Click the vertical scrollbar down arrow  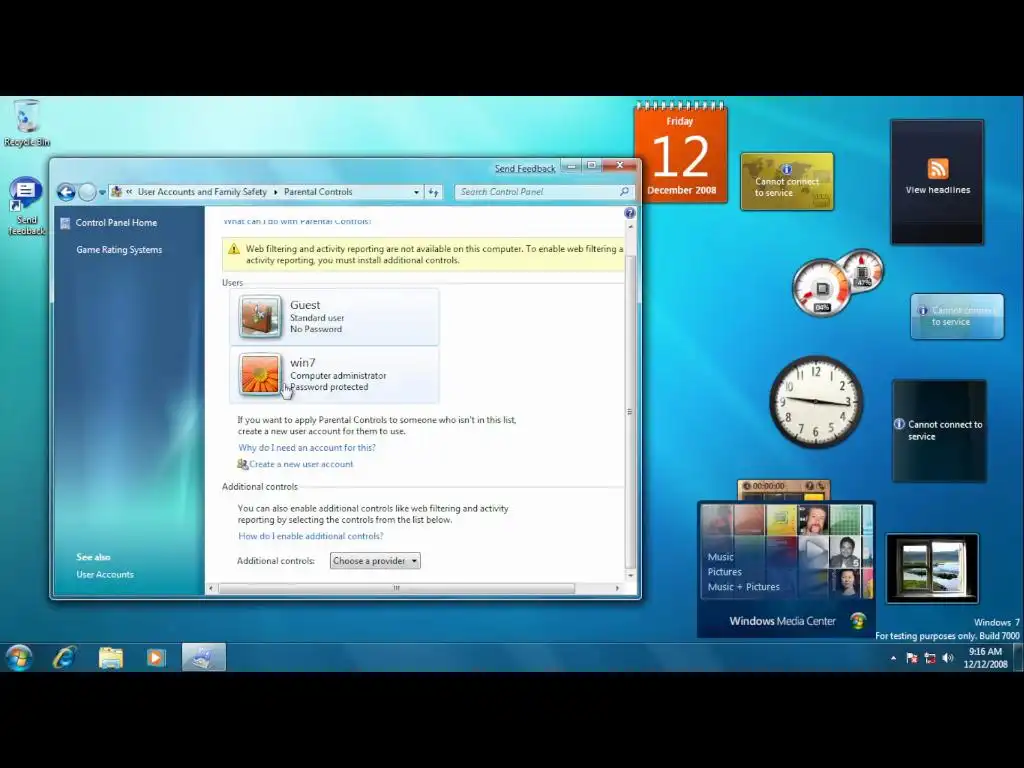point(630,575)
